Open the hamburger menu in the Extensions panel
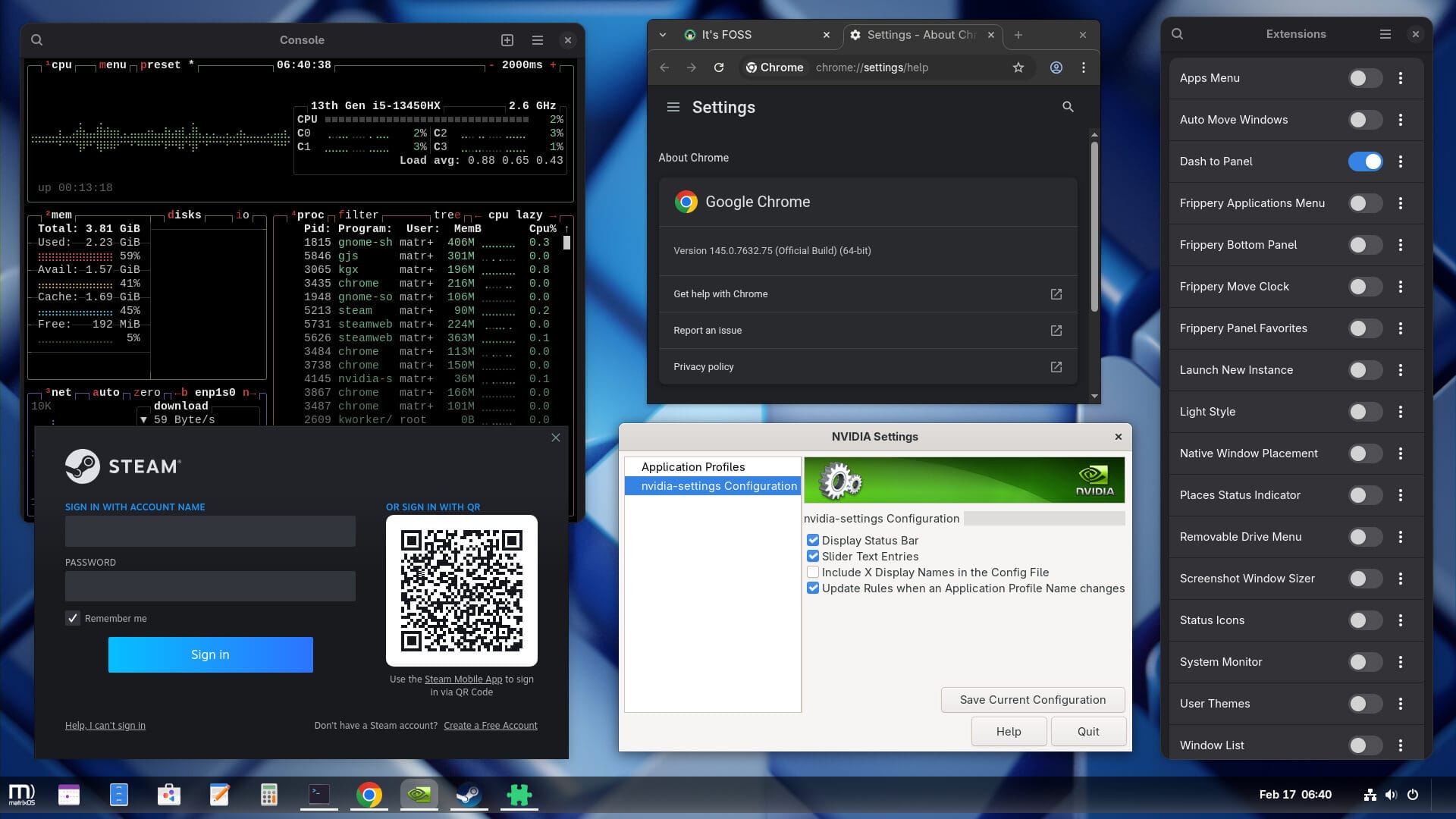This screenshot has width=1456, height=819. tap(1384, 34)
